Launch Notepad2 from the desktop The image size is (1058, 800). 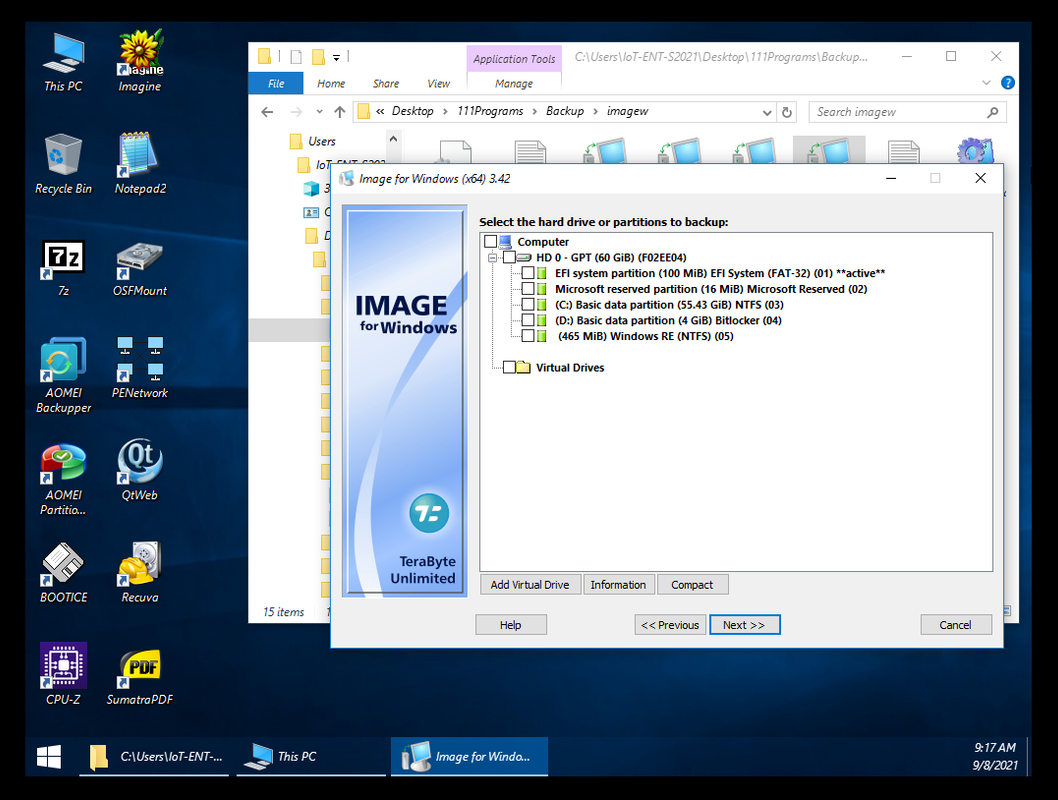tap(140, 164)
